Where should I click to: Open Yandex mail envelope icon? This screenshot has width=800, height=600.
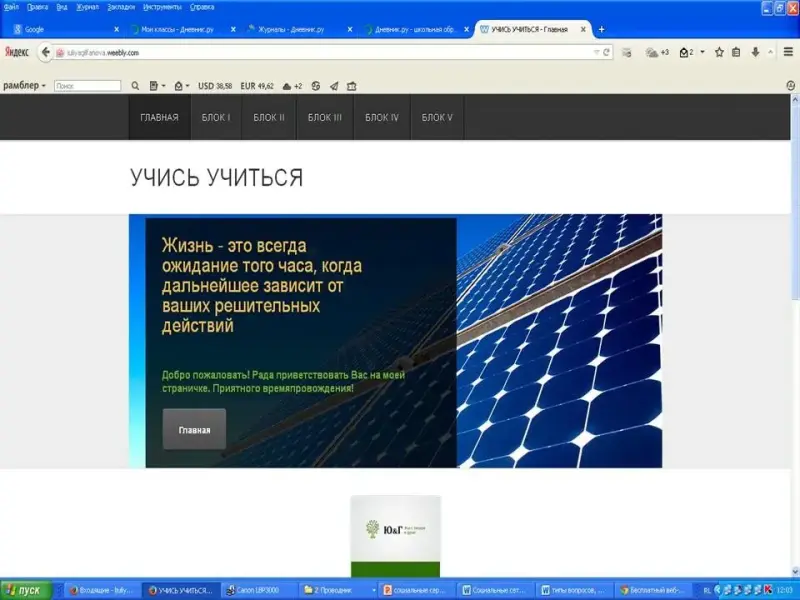point(686,51)
